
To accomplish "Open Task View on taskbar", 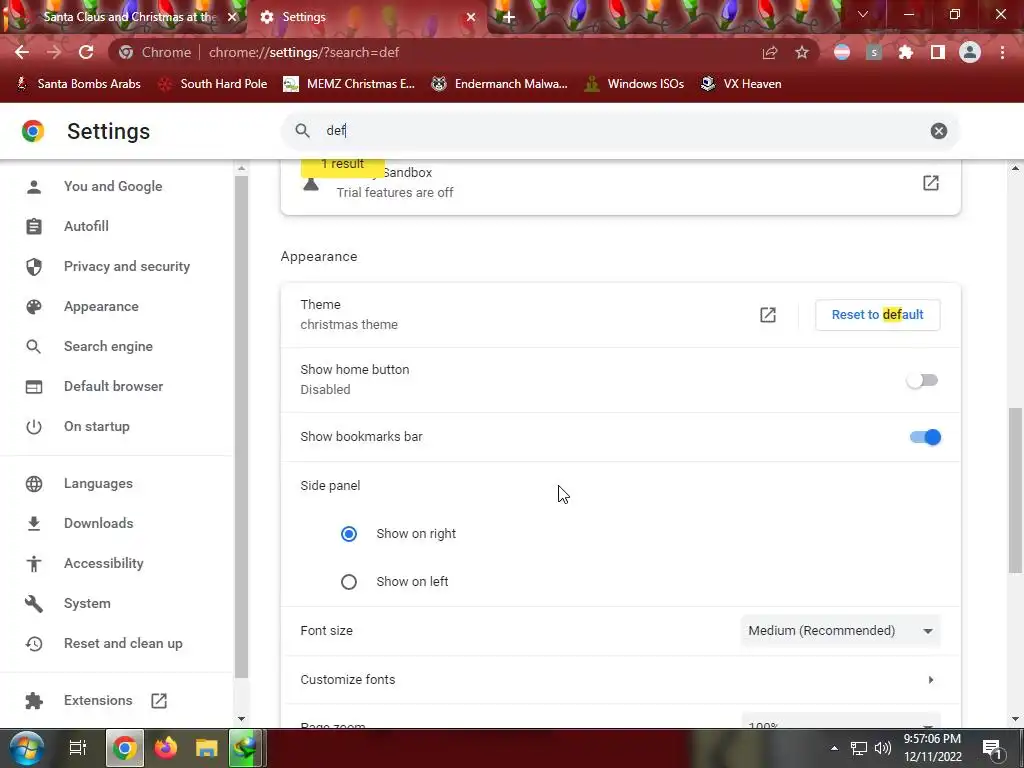I will 78,748.
